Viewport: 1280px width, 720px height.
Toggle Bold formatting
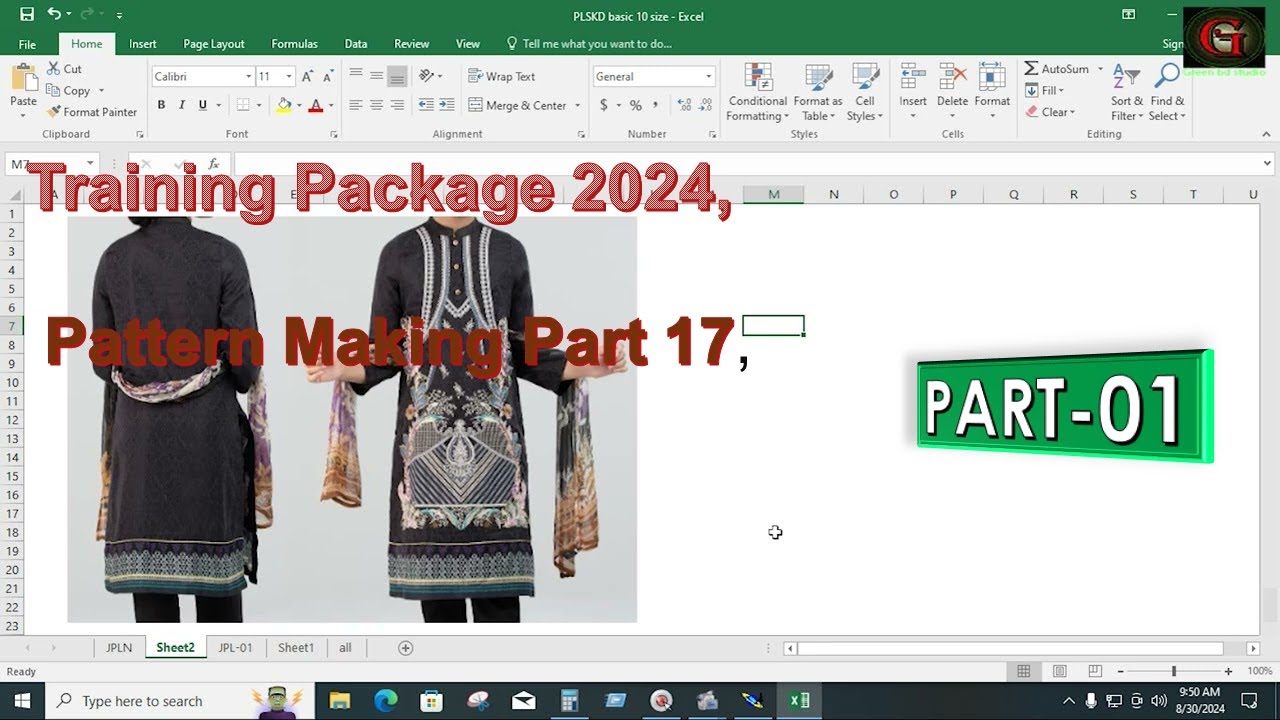[x=161, y=105]
